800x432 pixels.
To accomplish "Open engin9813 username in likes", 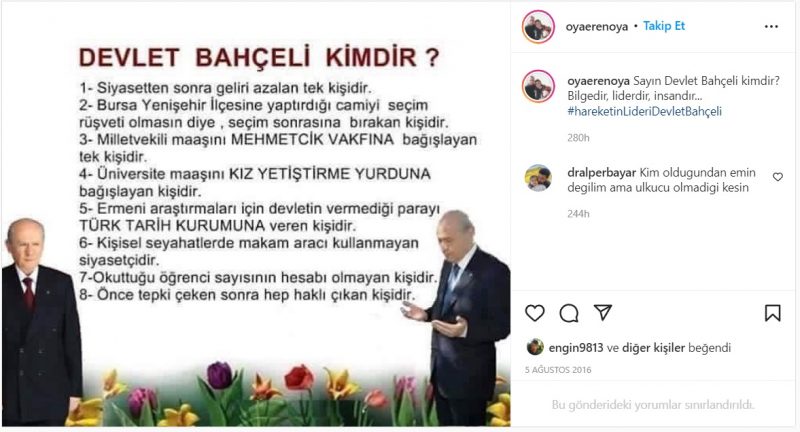I will pos(576,348).
